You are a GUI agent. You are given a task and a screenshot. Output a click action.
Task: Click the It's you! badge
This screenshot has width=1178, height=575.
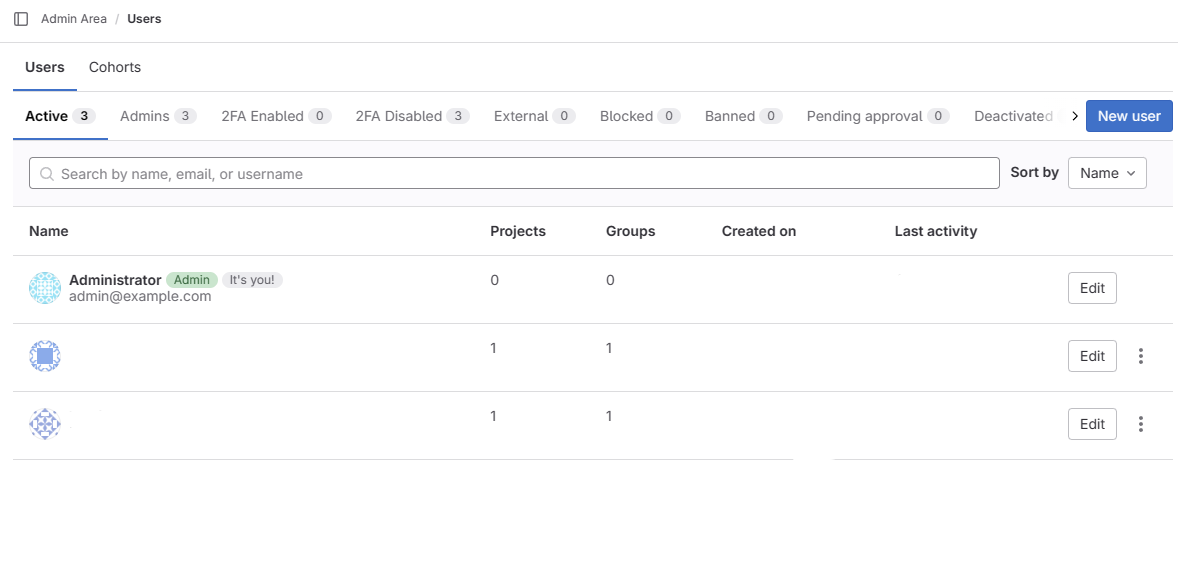(x=252, y=280)
